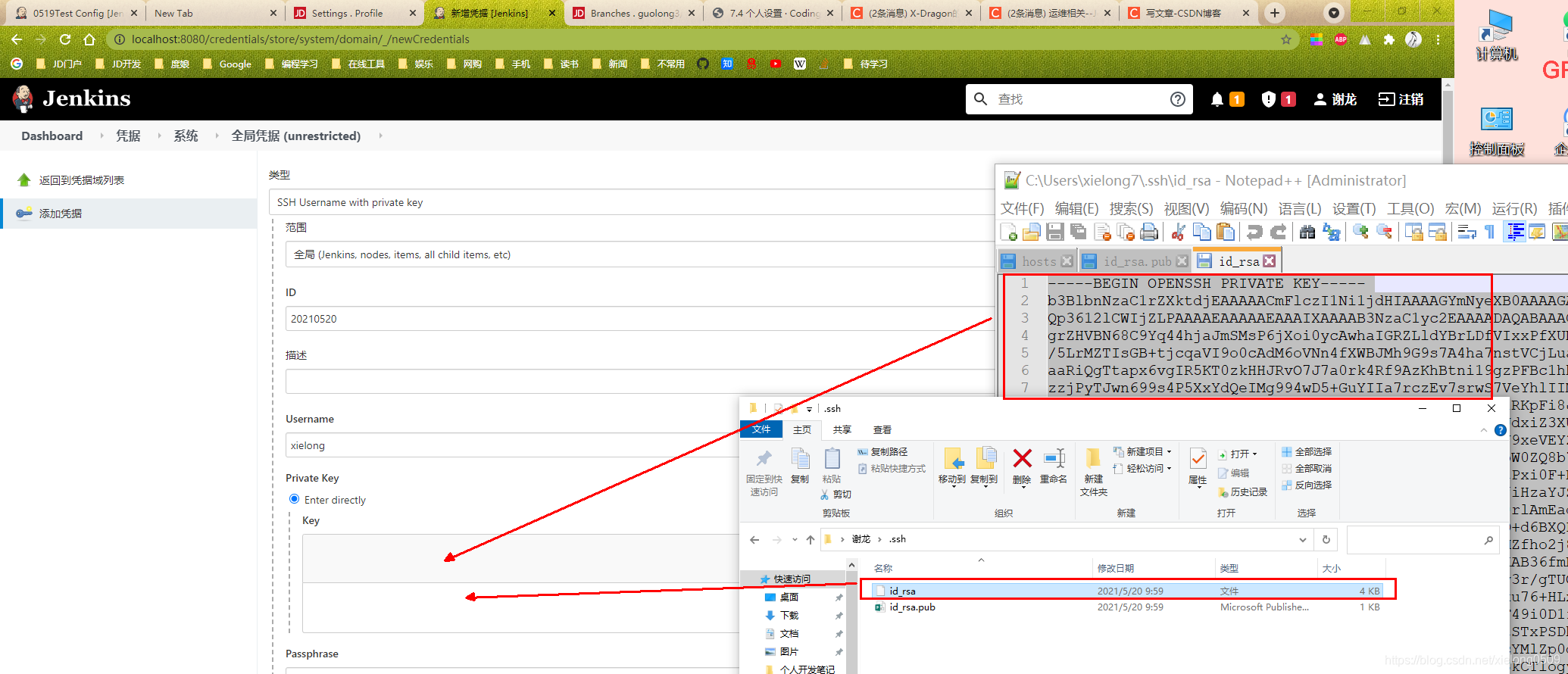Viewport: 1568px width, 674px height.
Task: Select id_rsa.pub file in Explorer
Action: tap(912, 607)
